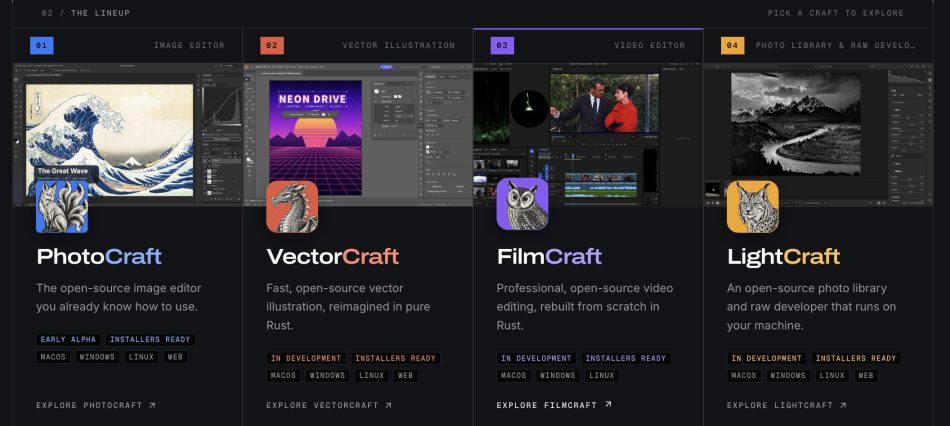Open the black-and-white mountain river screenshot
Image resolution: width=950 pixels, height=426 pixels.
coord(819,135)
